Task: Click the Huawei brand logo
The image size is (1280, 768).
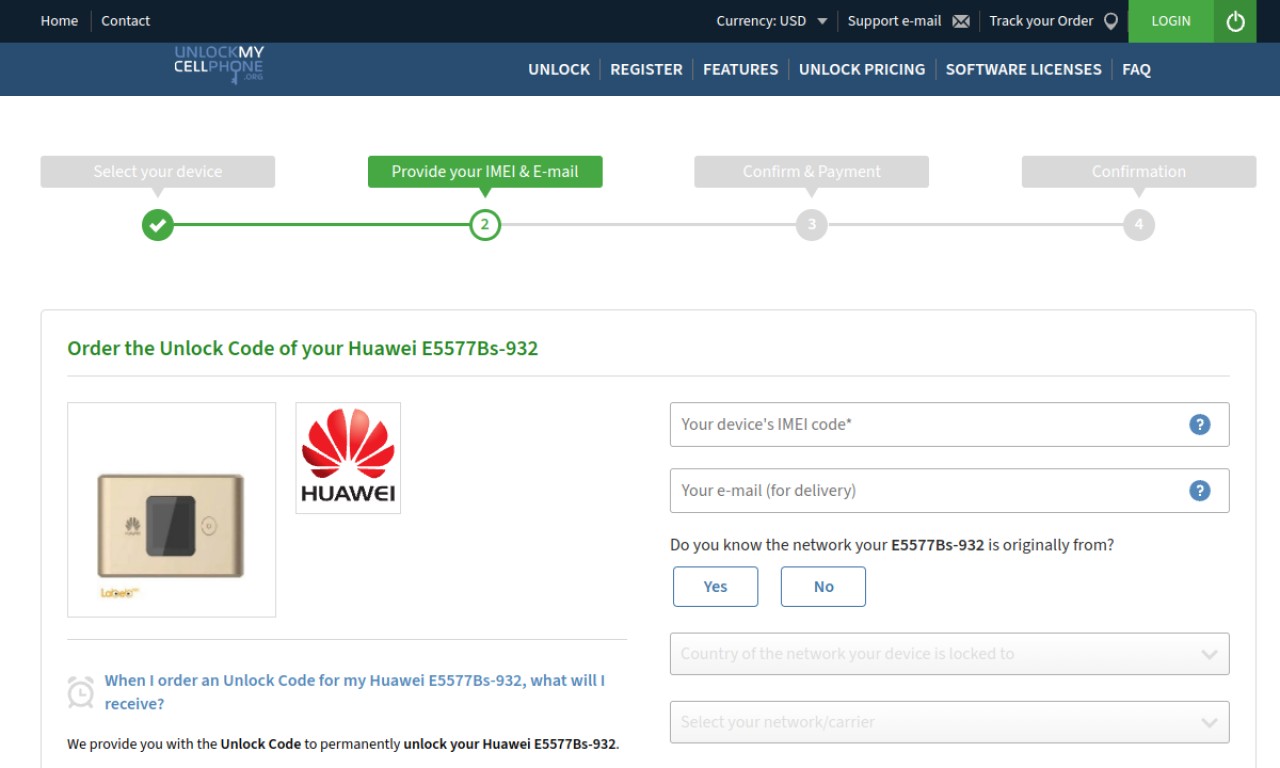Action: coord(348,458)
